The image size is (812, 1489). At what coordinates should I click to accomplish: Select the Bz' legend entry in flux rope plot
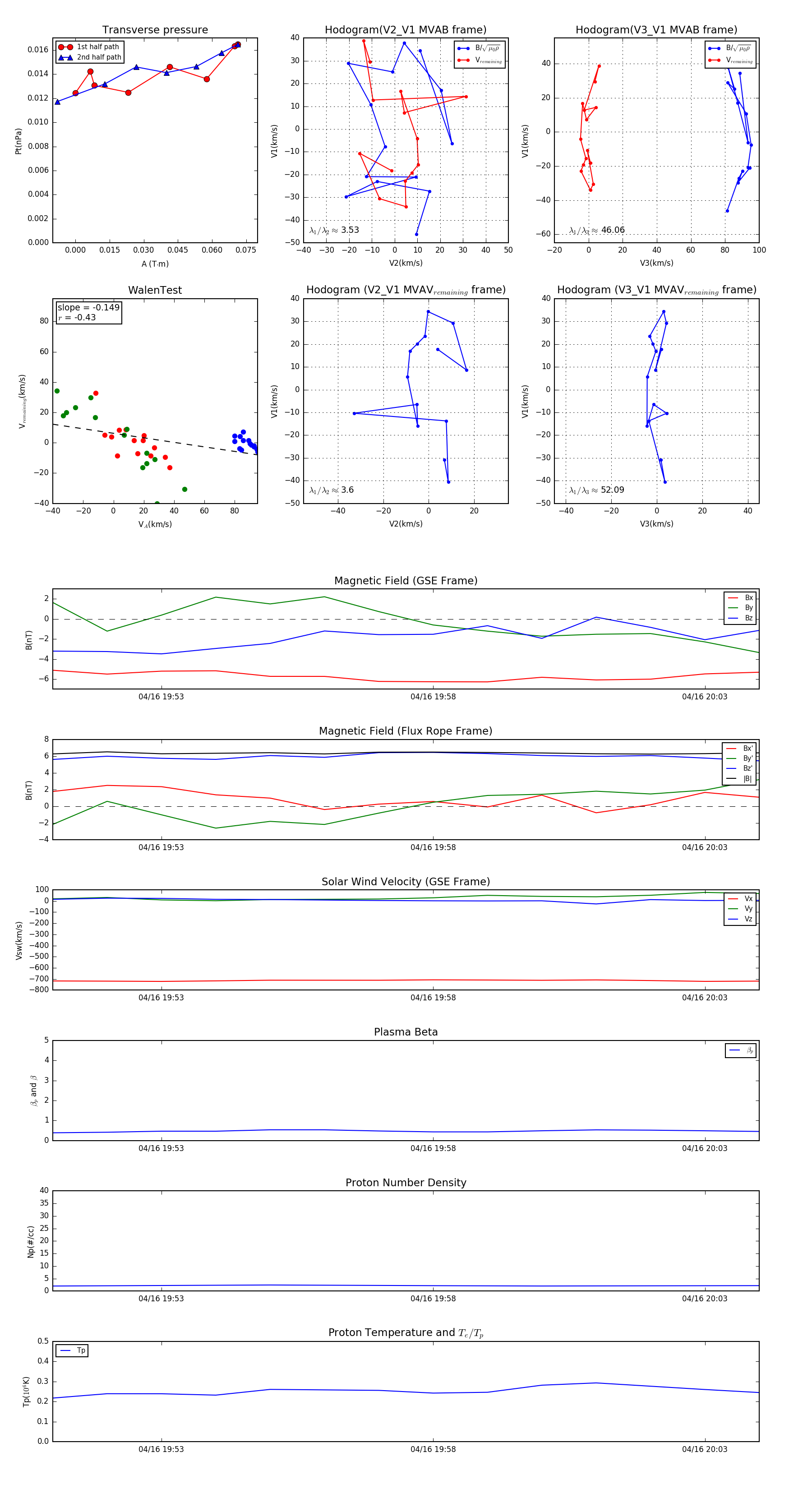[739, 768]
